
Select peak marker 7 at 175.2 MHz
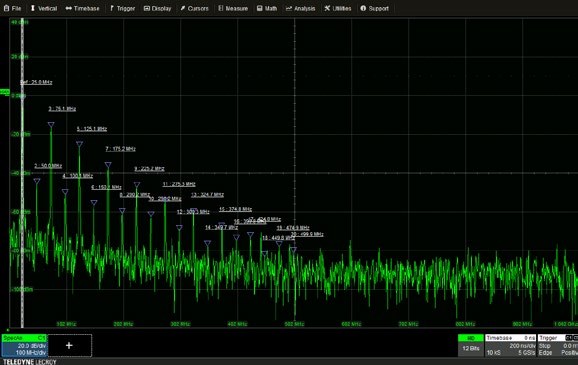(x=108, y=165)
